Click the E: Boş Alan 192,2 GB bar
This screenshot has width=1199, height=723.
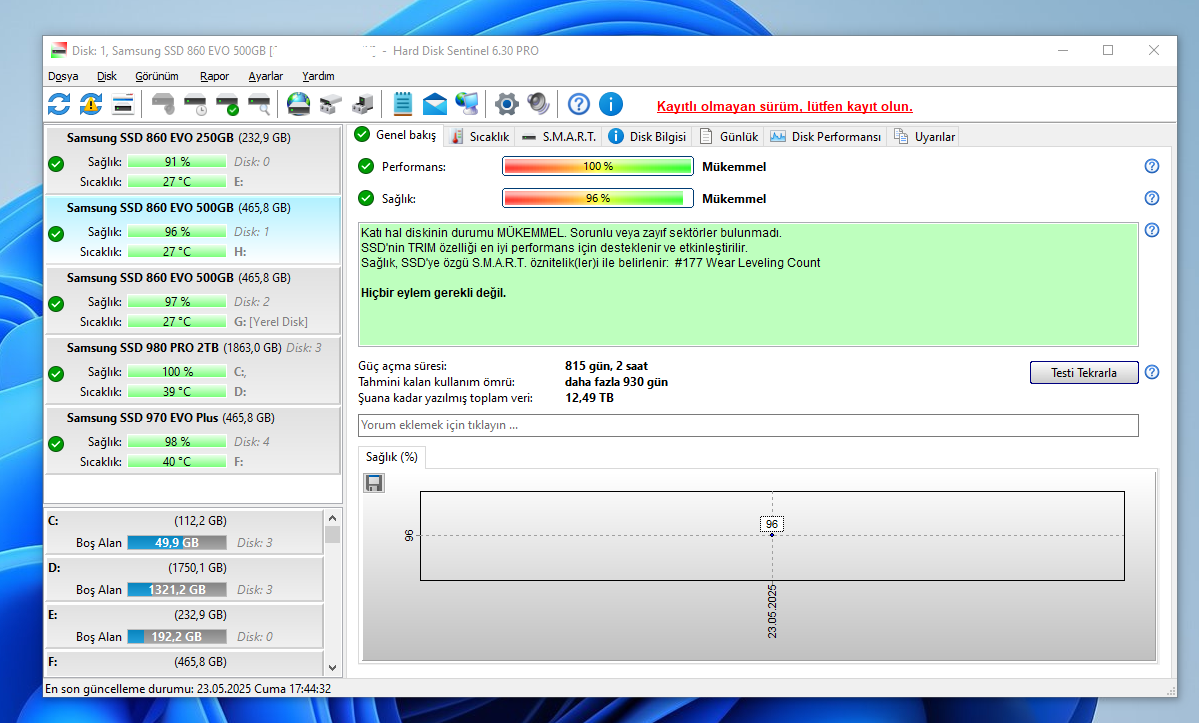[177, 637]
